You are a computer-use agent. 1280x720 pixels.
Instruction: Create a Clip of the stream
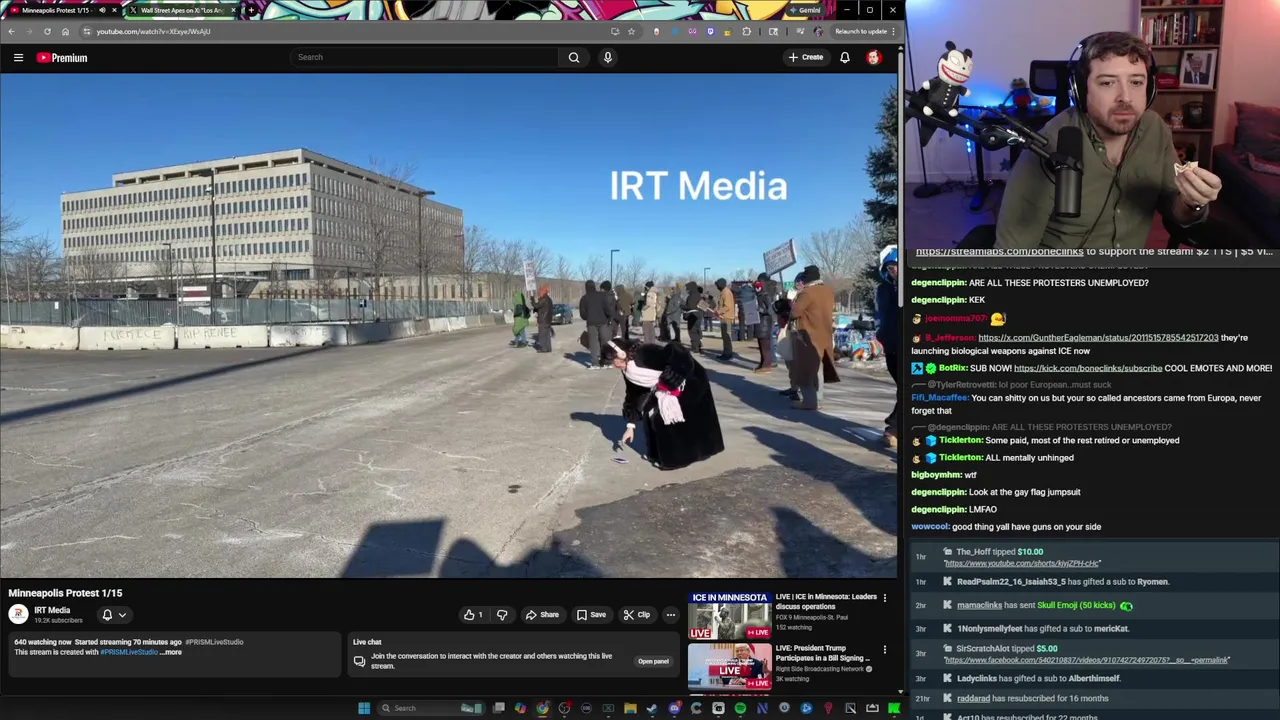(x=636, y=615)
